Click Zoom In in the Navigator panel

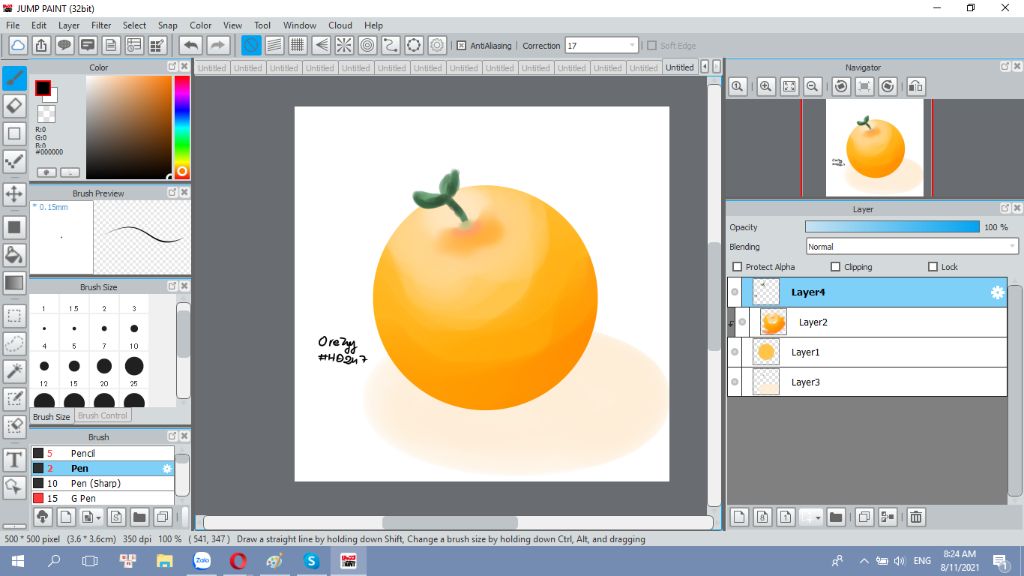766,86
